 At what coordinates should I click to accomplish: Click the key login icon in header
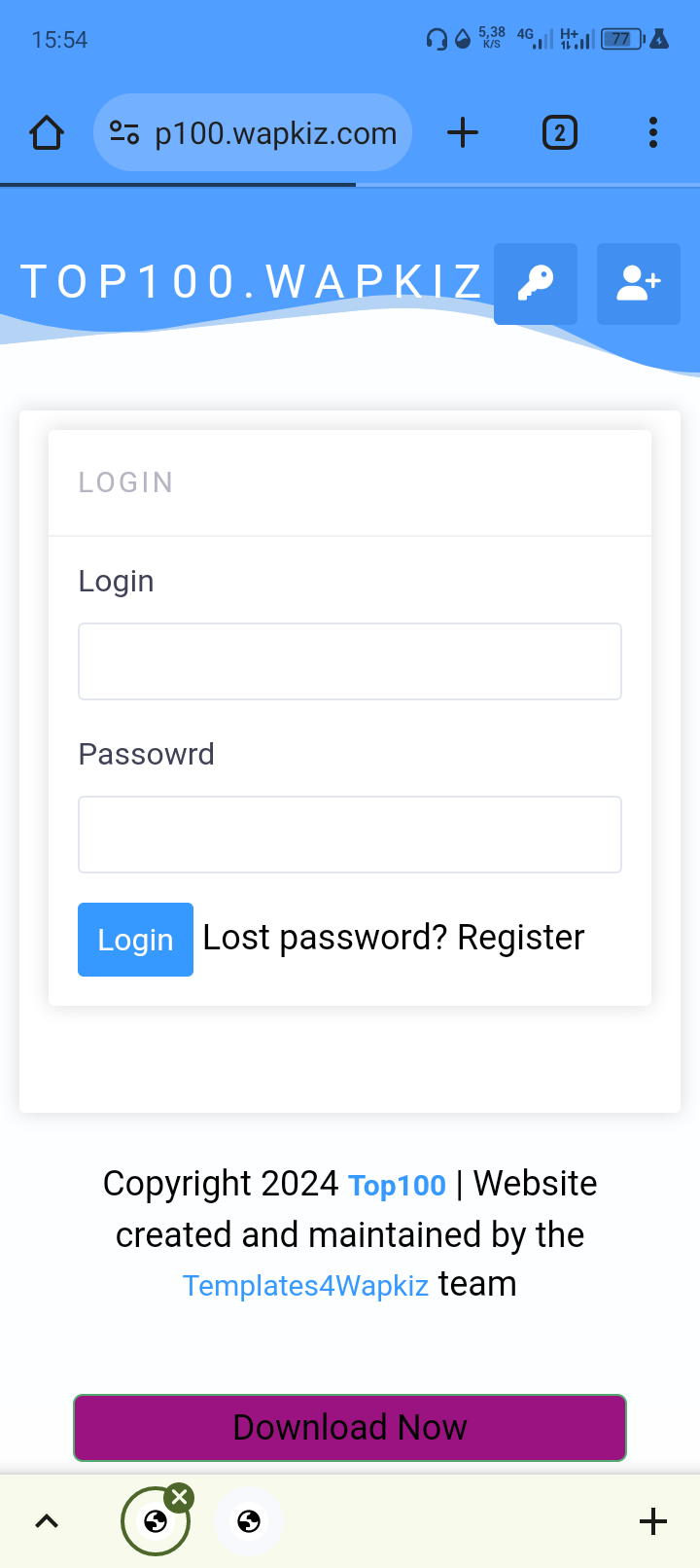536,284
